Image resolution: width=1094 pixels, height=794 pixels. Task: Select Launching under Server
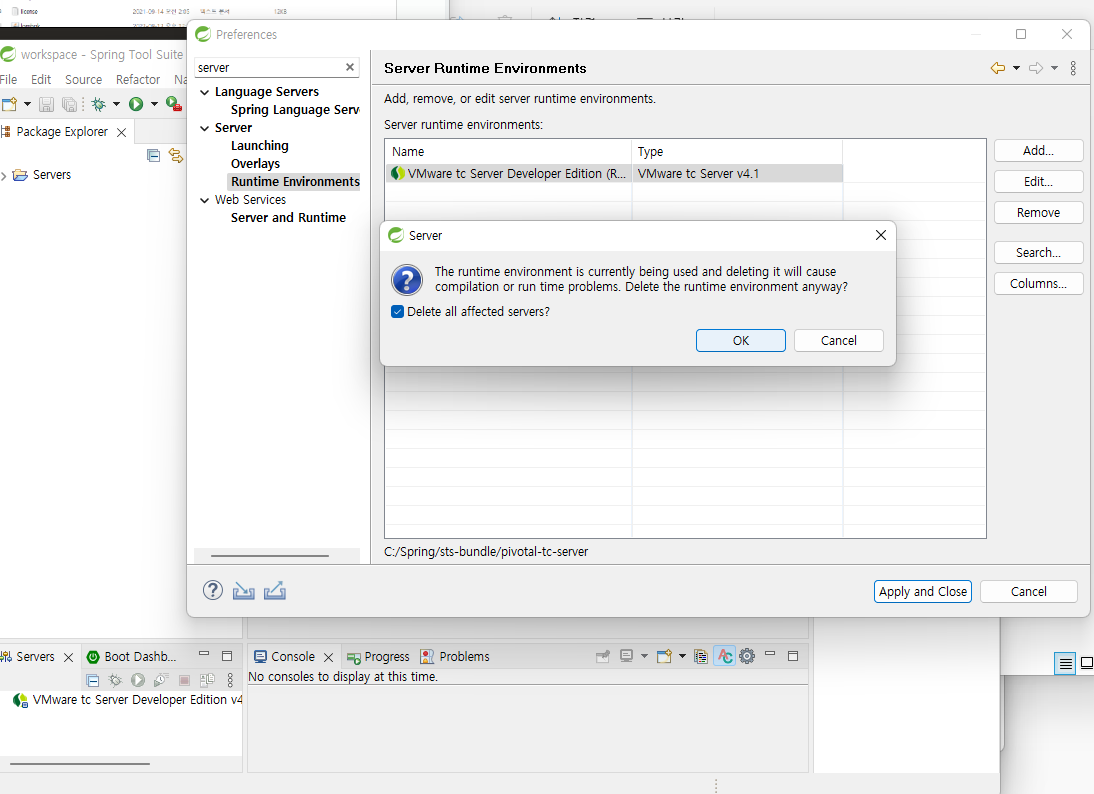(x=260, y=146)
